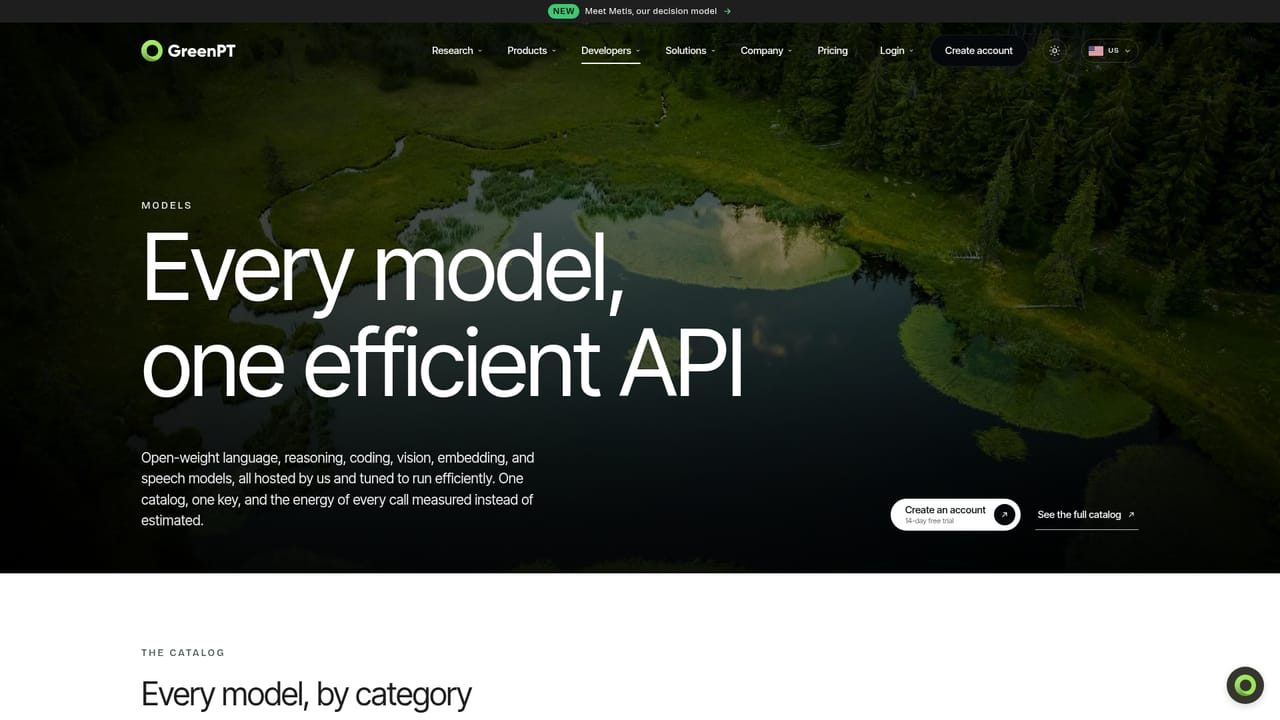Click the GreenPT wordmark text
The height and width of the screenshot is (720, 1280).
[202, 51]
